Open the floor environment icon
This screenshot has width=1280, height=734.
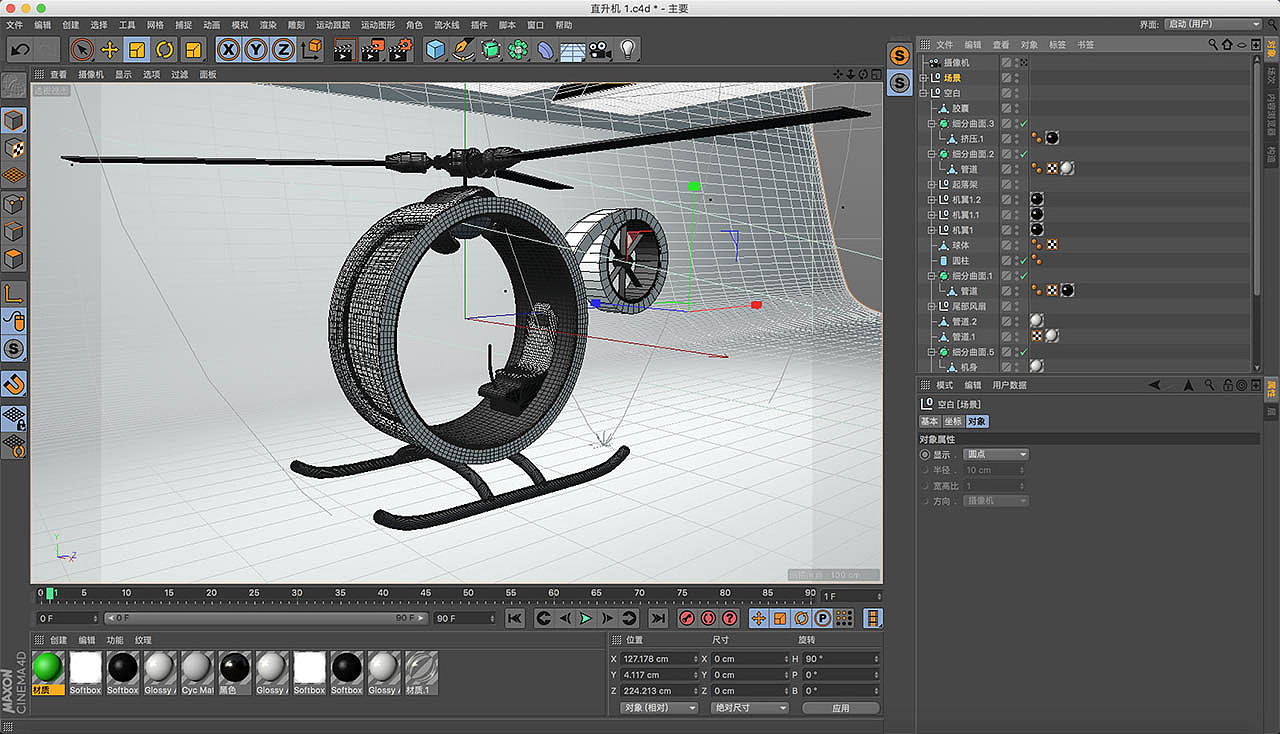(x=573, y=49)
